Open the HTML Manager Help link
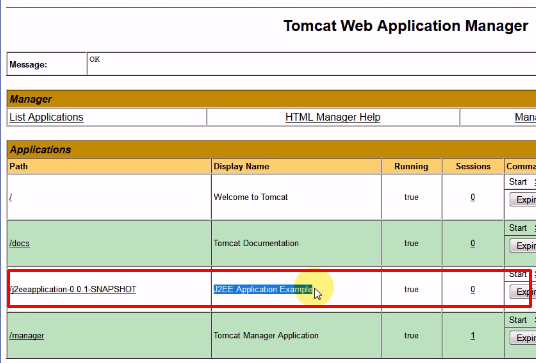 click(x=333, y=117)
